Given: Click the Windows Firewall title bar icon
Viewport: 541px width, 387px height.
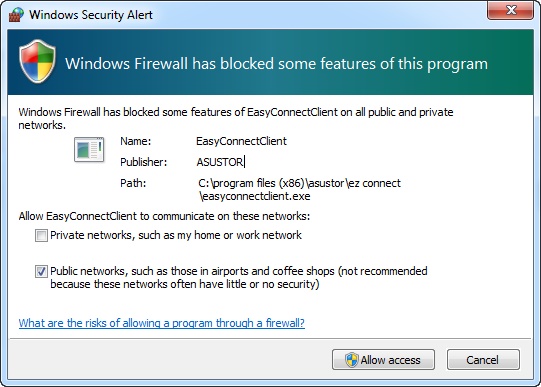Looking at the screenshot, I should [16, 15].
